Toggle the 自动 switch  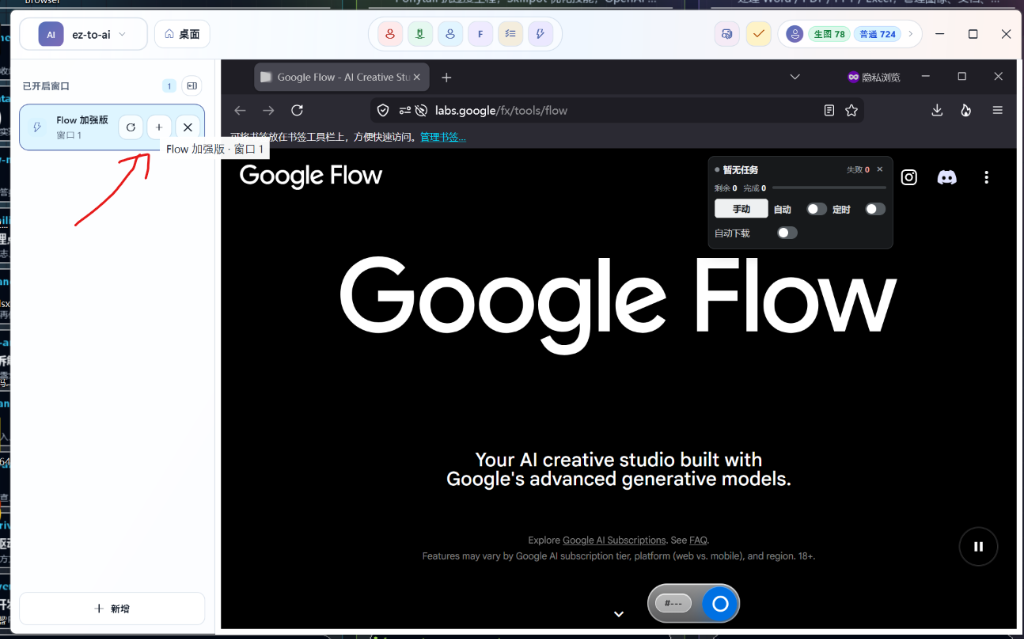coord(816,209)
